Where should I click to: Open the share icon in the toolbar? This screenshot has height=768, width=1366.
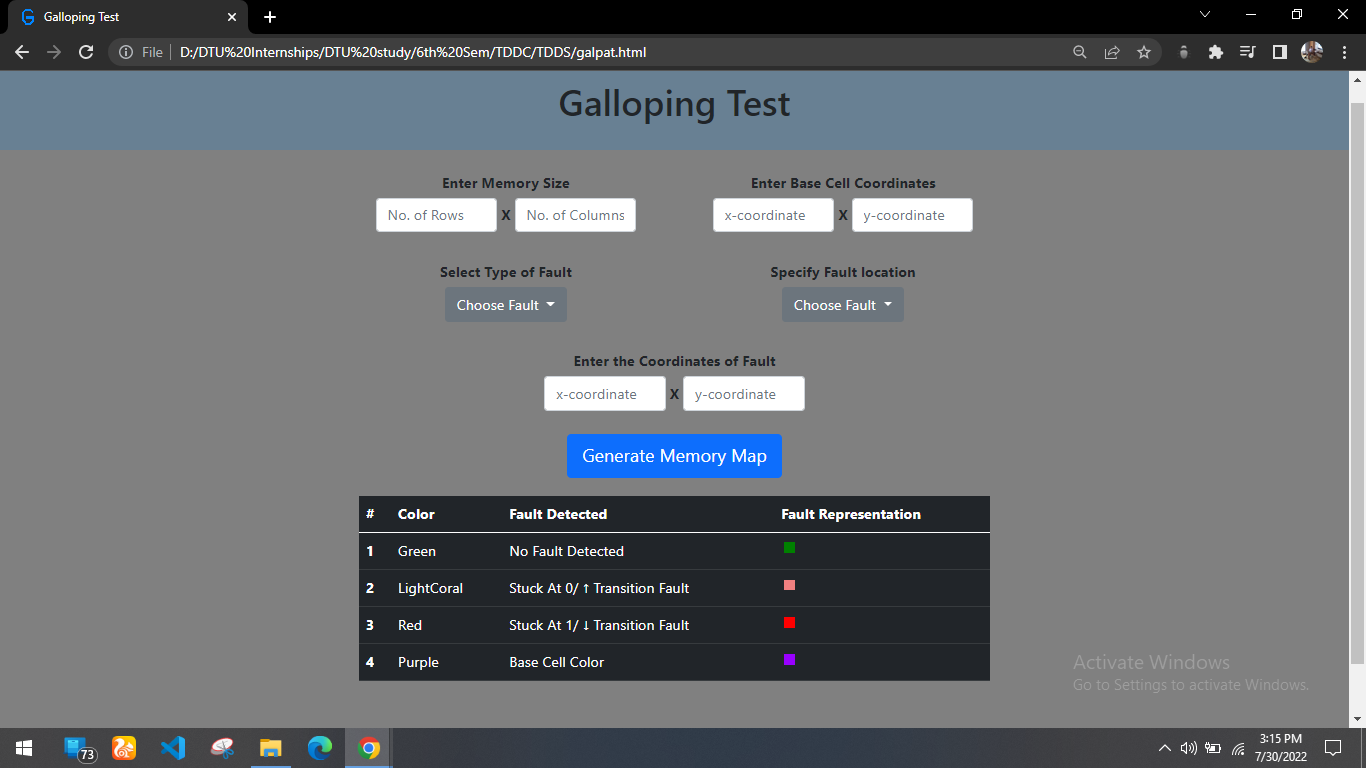click(x=1111, y=51)
